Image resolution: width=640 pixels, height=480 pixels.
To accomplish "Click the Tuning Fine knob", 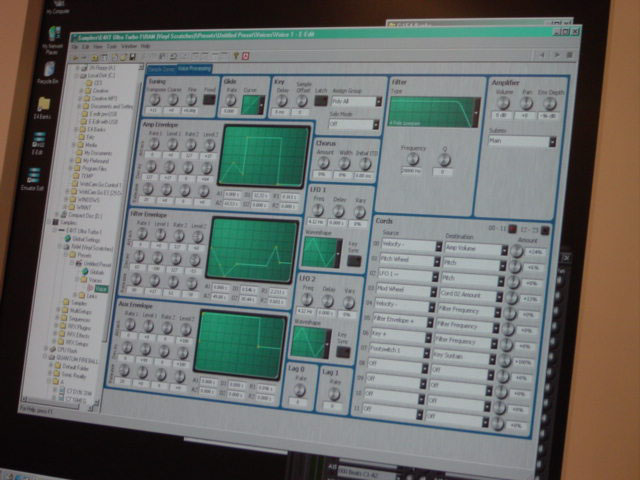I will pos(191,99).
